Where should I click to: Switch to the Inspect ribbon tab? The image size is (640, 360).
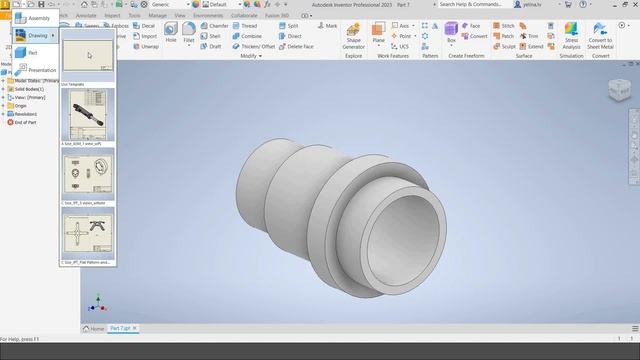pyautogui.click(x=112, y=16)
